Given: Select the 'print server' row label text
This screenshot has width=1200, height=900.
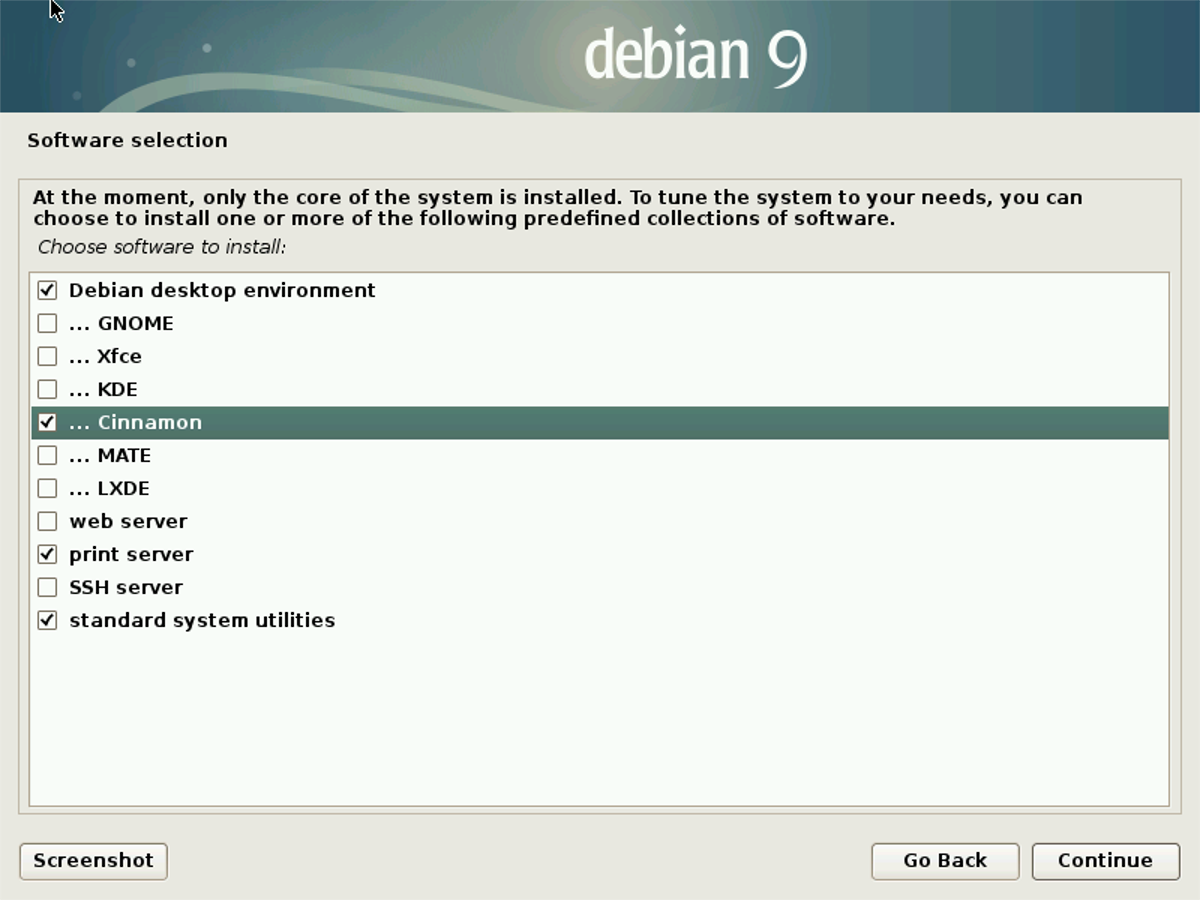Looking at the screenshot, I should (131, 555).
